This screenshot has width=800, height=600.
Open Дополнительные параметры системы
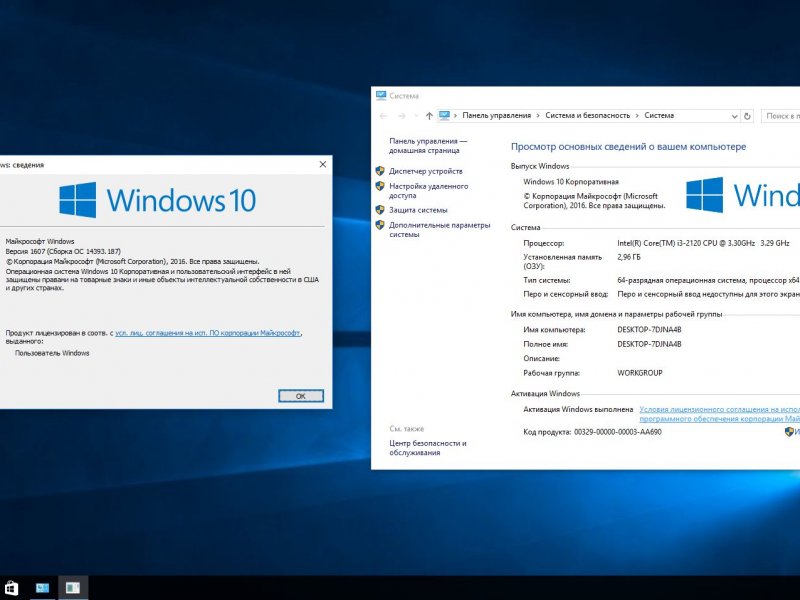point(439,230)
